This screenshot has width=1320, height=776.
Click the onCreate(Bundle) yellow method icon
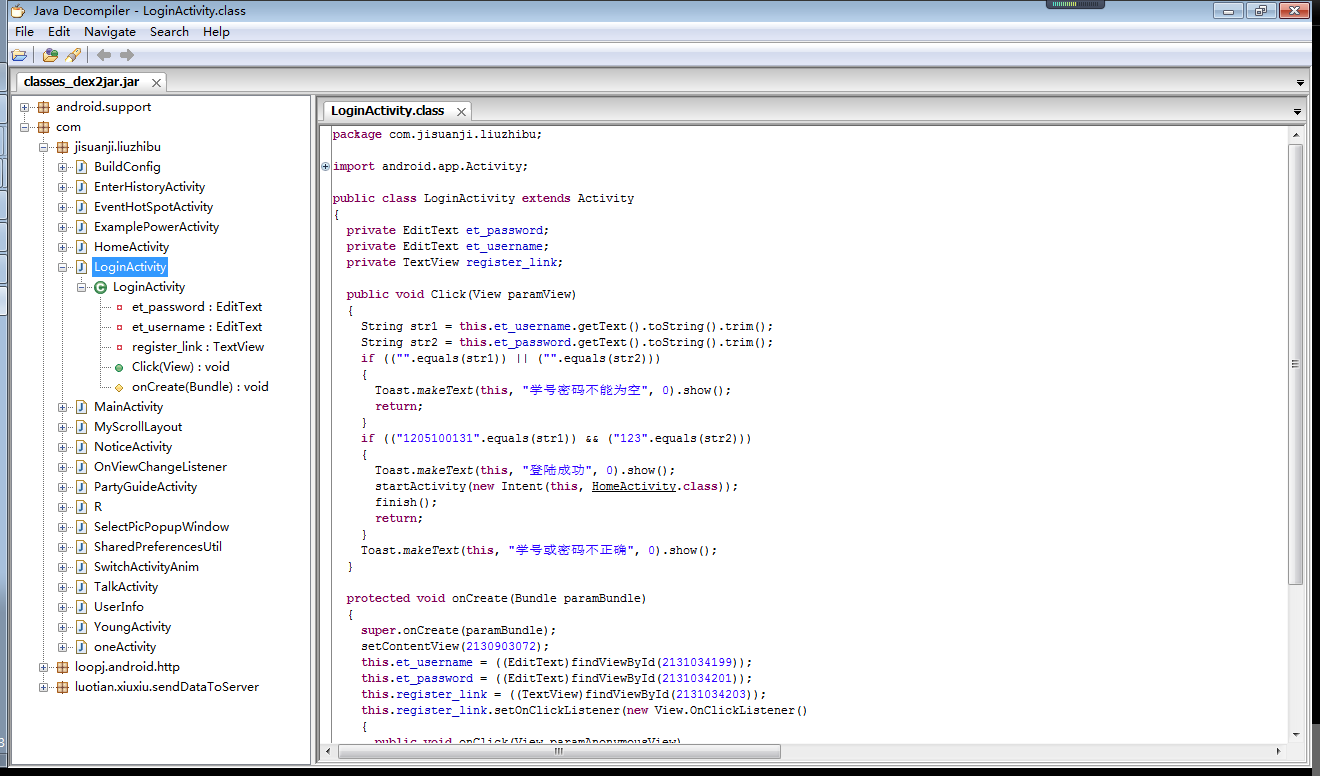119,387
